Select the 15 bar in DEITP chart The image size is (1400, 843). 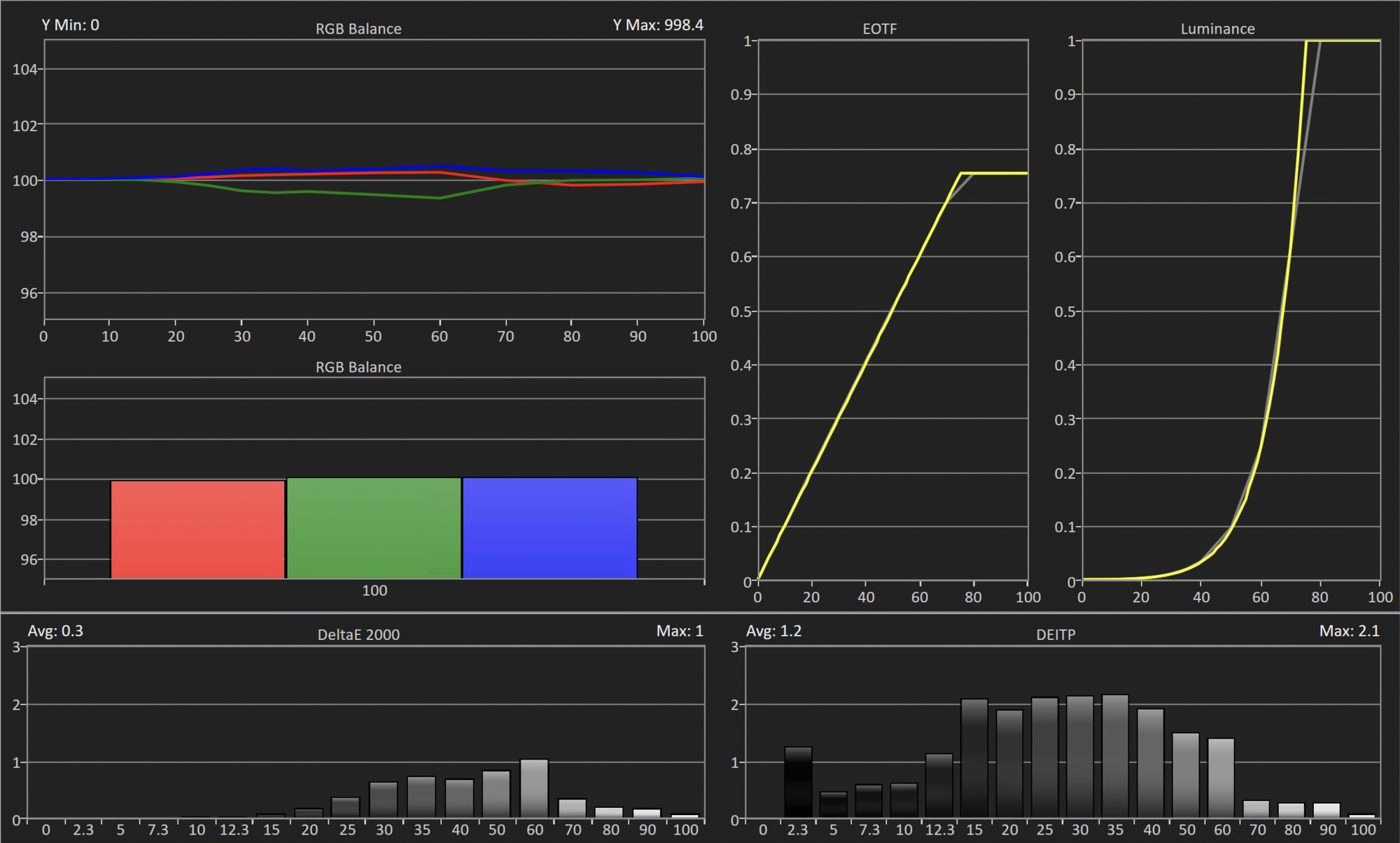[x=974, y=758]
